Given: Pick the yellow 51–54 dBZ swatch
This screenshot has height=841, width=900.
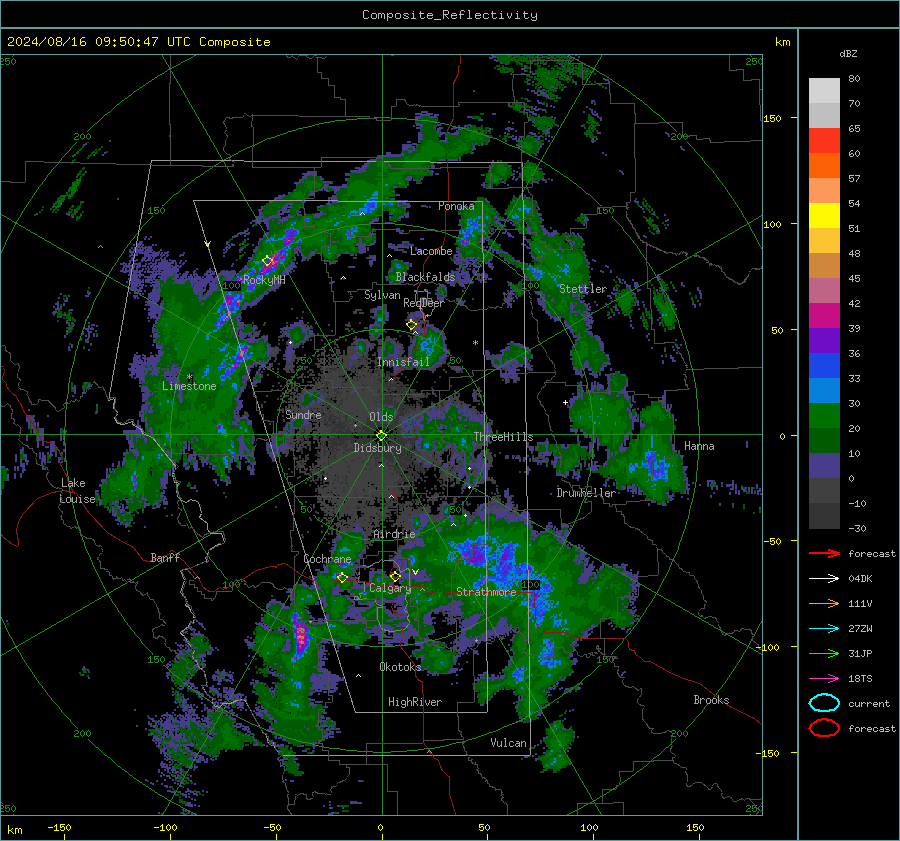Looking at the screenshot, I should click(x=824, y=215).
